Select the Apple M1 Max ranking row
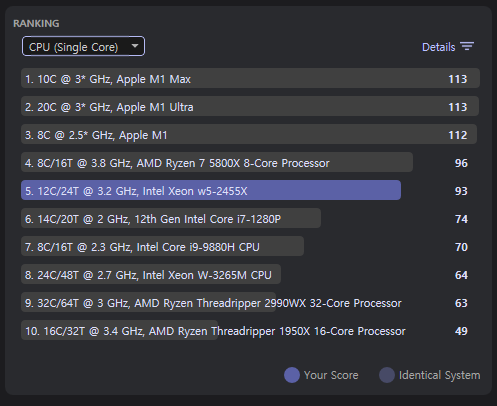Screen dimensions: 497x406 click(250, 78)
